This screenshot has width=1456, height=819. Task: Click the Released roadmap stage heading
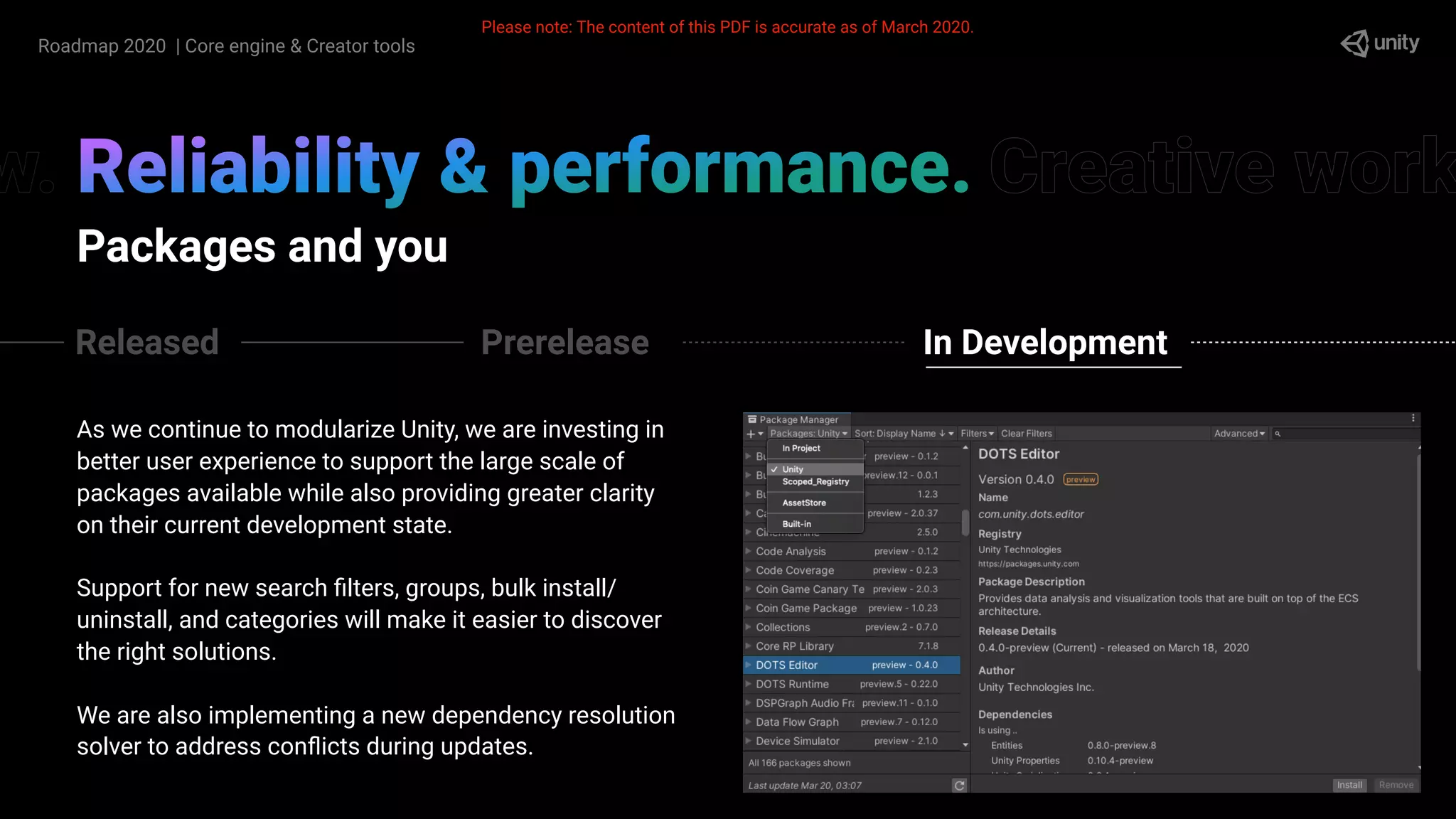(x=147, y=342)
